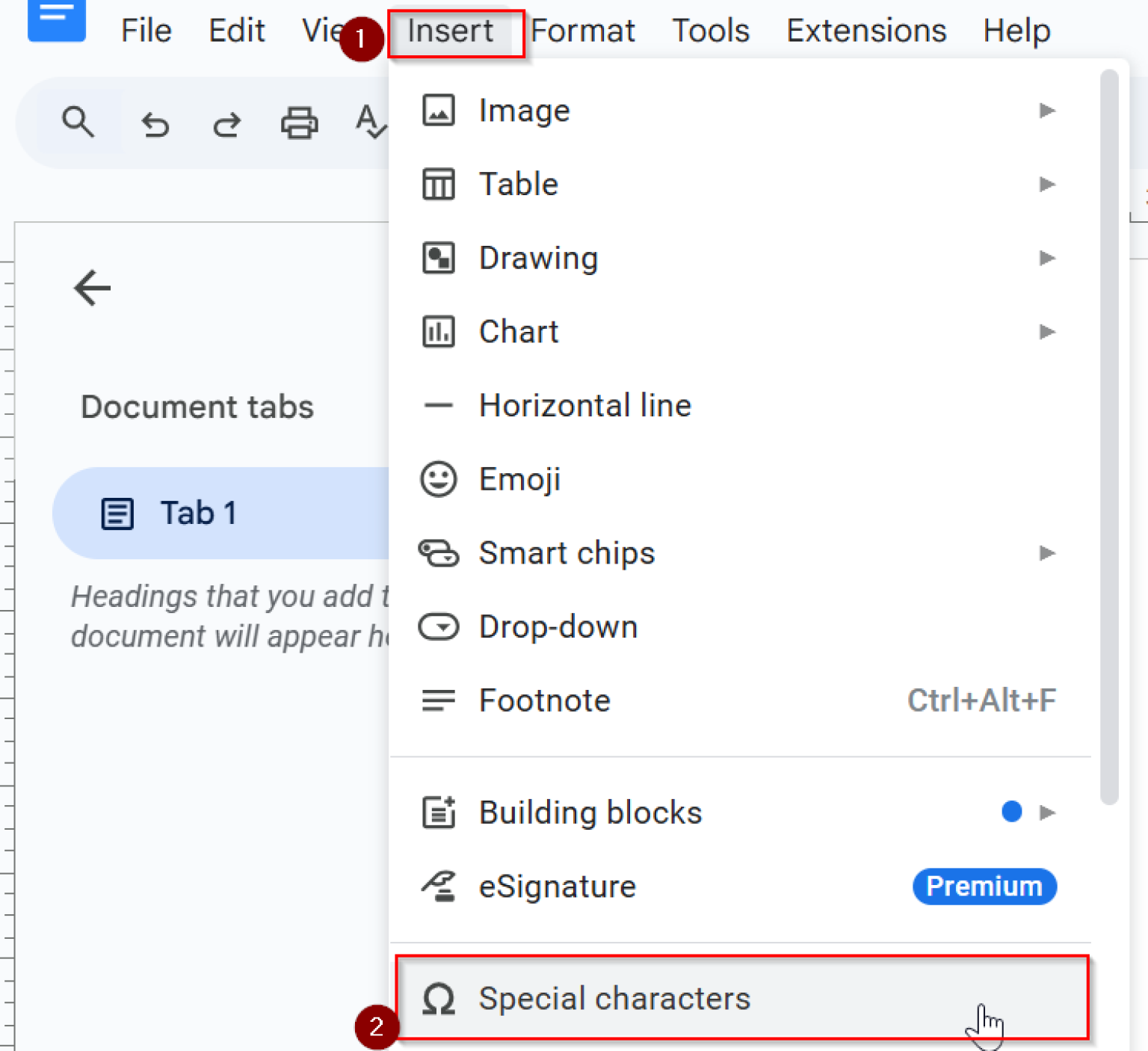Click the Undo arrow icon
The width and height of the screenshot is (1148, 1051).
155,123
